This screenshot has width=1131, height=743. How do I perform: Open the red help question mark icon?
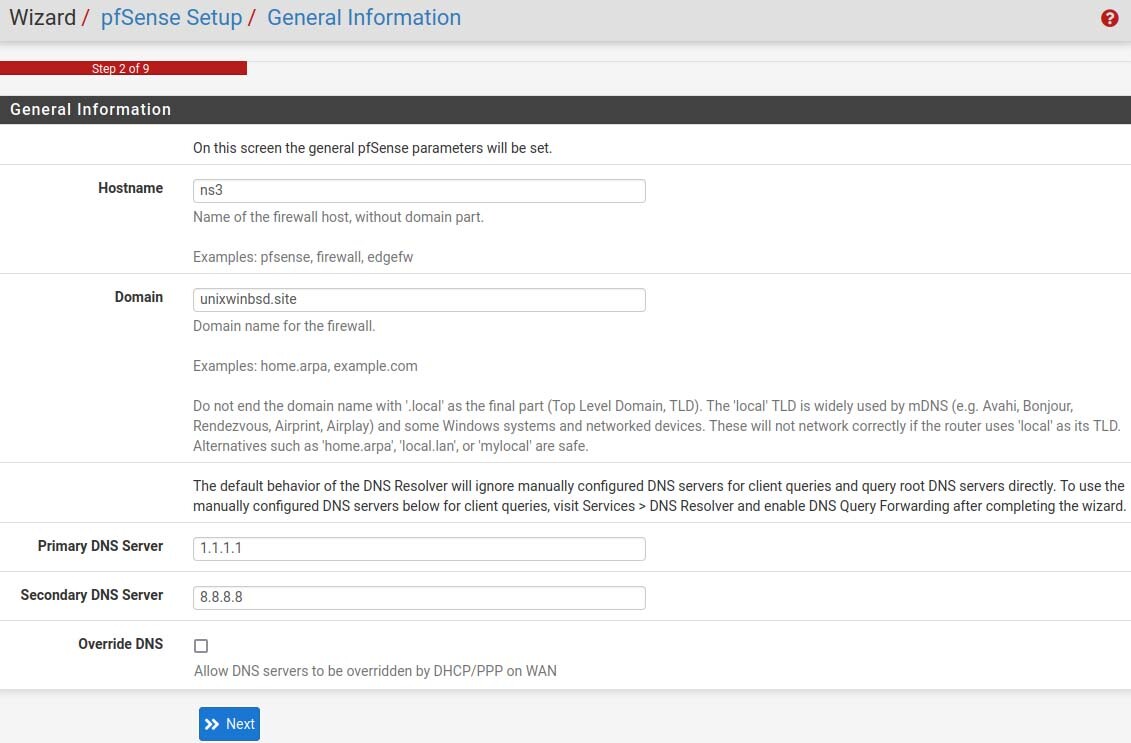click(x=1109, y=18)
